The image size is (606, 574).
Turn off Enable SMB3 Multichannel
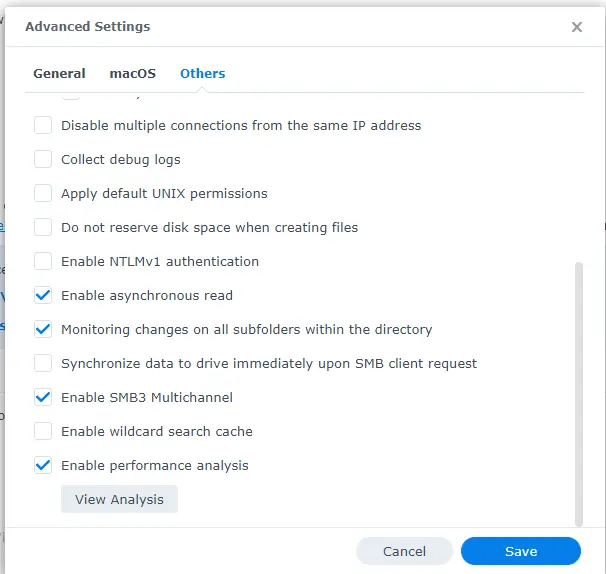click(43, 398)
